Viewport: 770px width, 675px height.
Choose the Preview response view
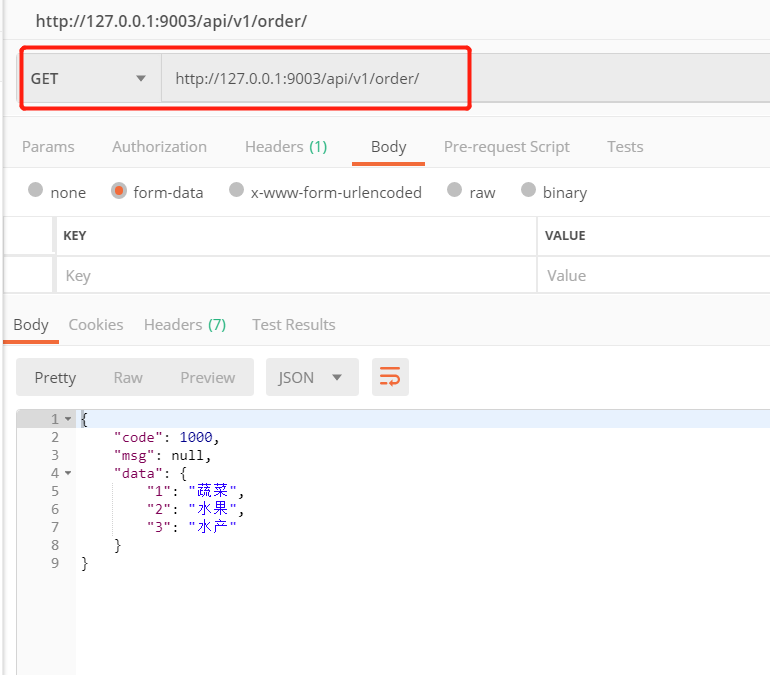pyautogui.click(x=208, y=378)
